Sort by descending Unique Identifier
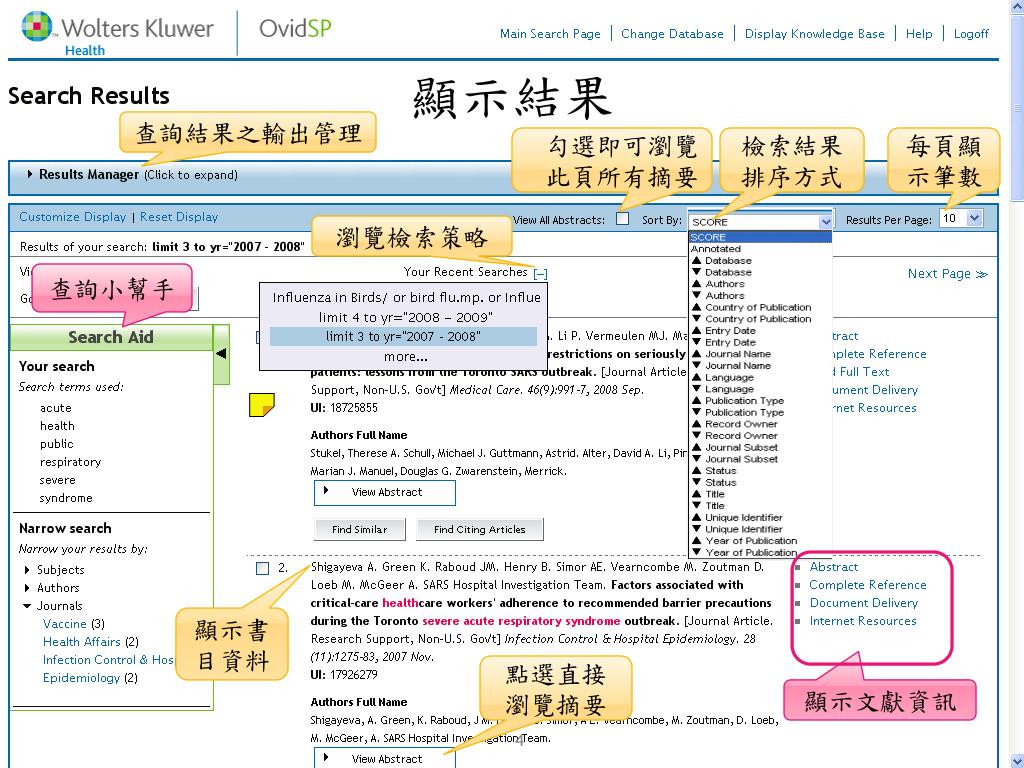1024x768 pixels. click(737, 529)
